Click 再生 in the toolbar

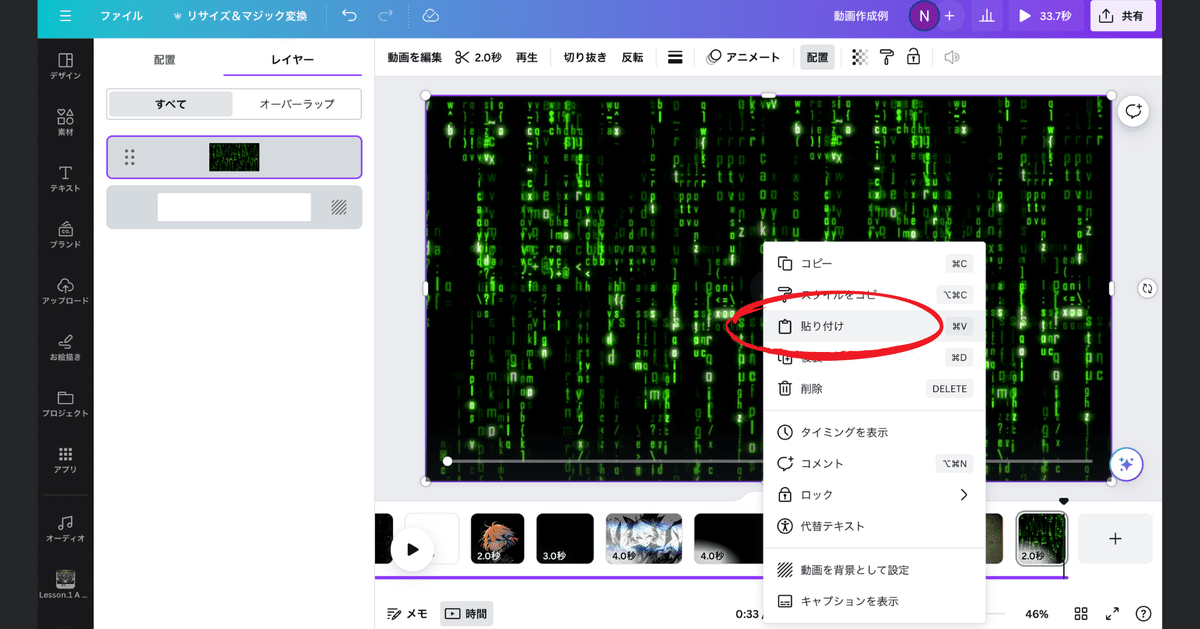(527, 57)
